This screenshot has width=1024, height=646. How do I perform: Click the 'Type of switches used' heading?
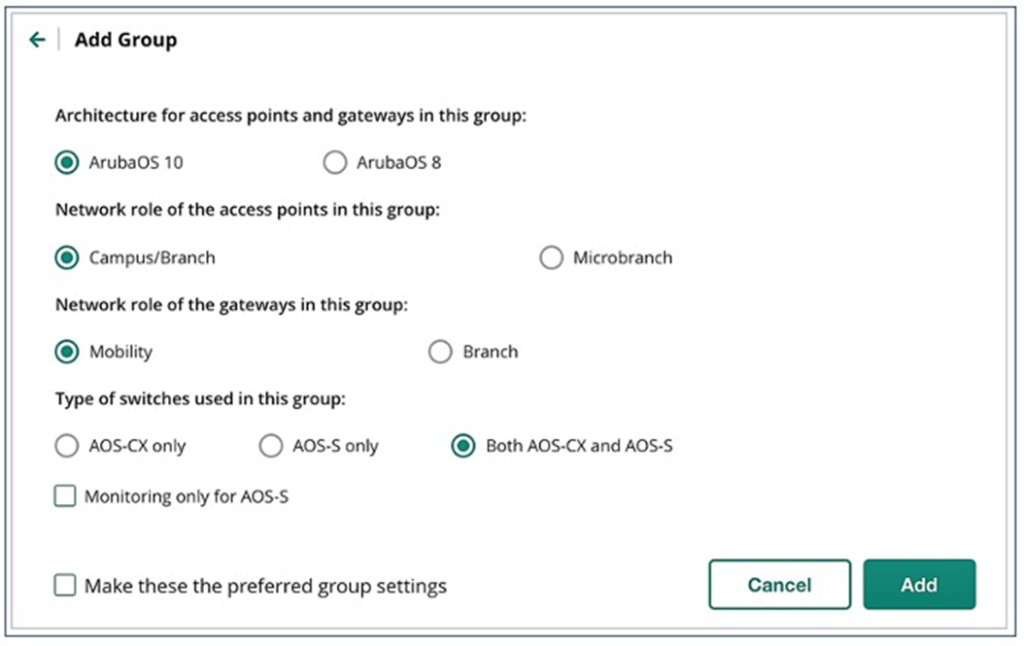(x=200, y=399)
